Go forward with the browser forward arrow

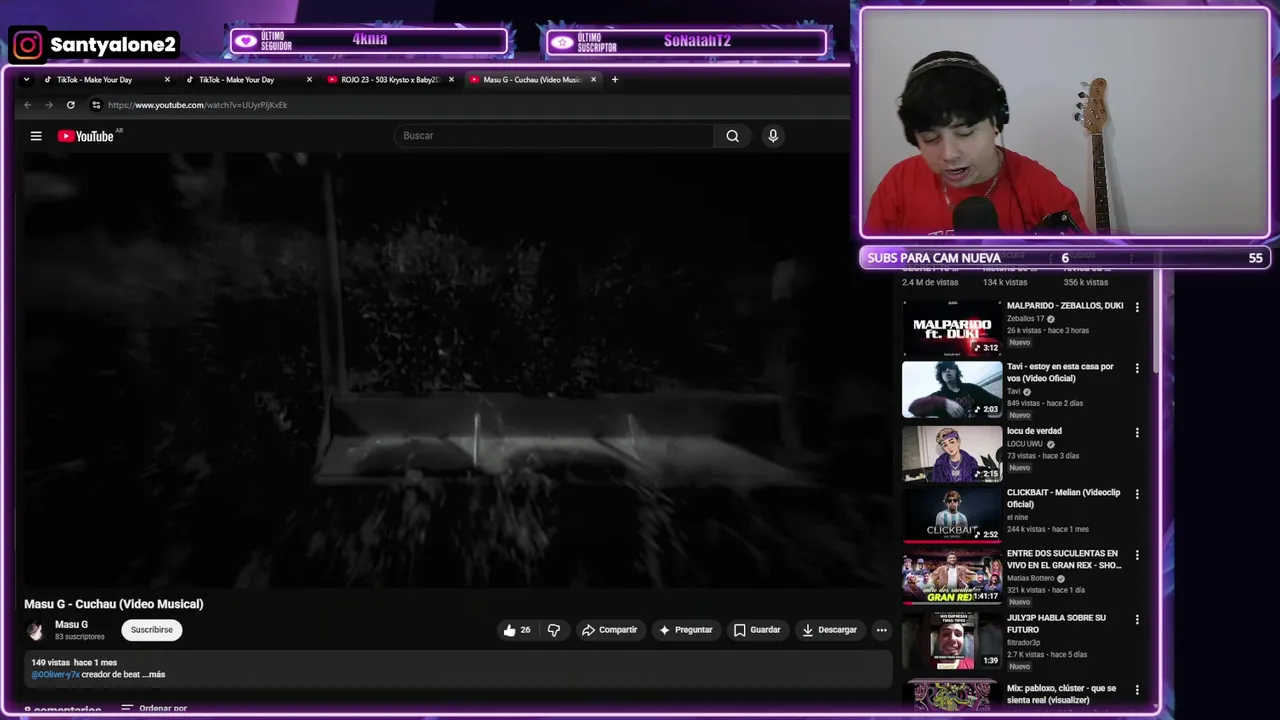click(x=48, y=105)
